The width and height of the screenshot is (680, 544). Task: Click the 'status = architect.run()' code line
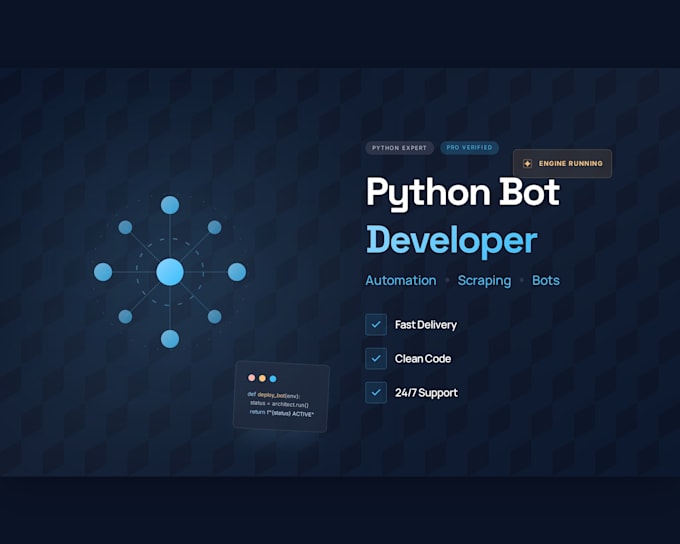click(279, 404)
